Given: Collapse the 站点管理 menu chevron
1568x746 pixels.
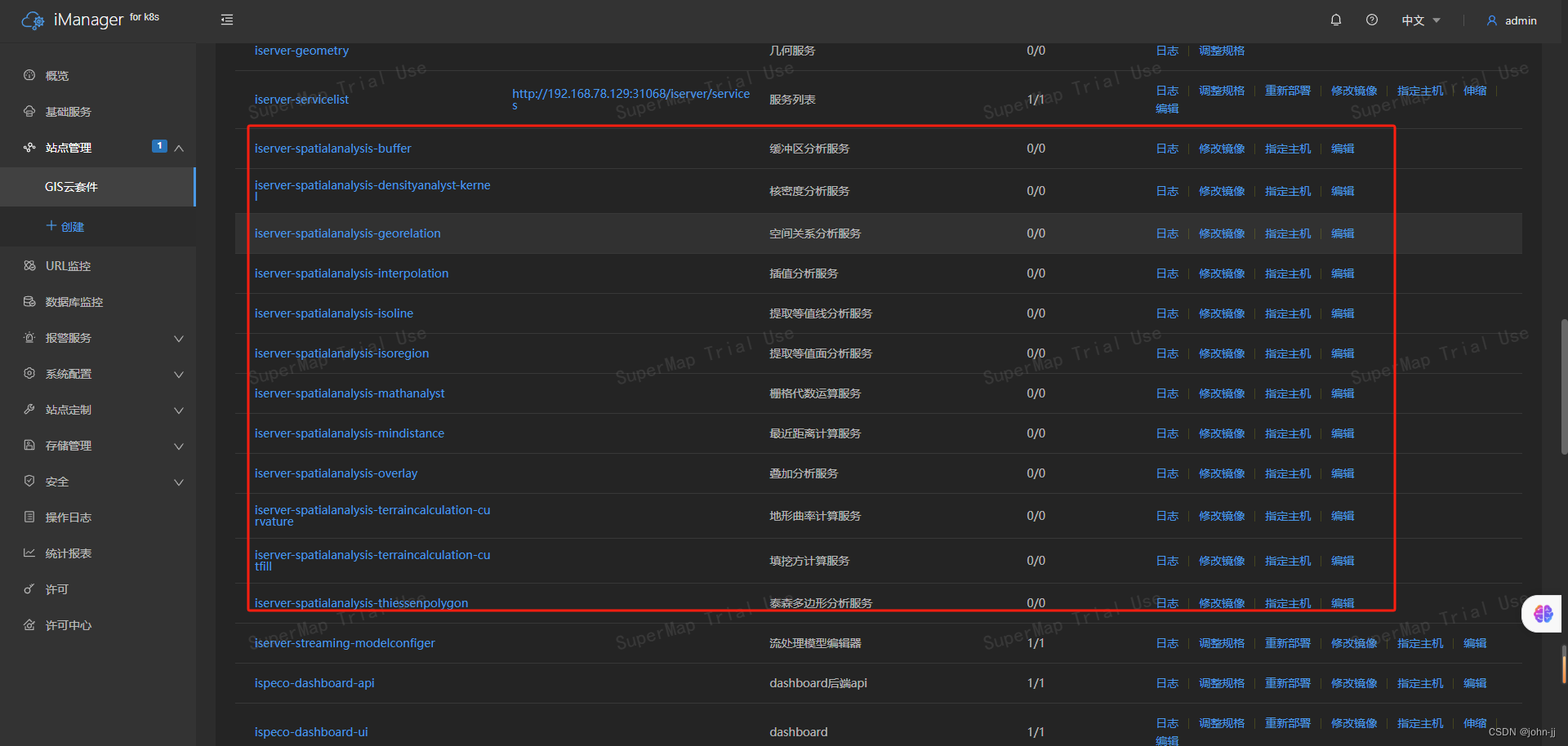Looking at the screenshot, I should point(179,148).
